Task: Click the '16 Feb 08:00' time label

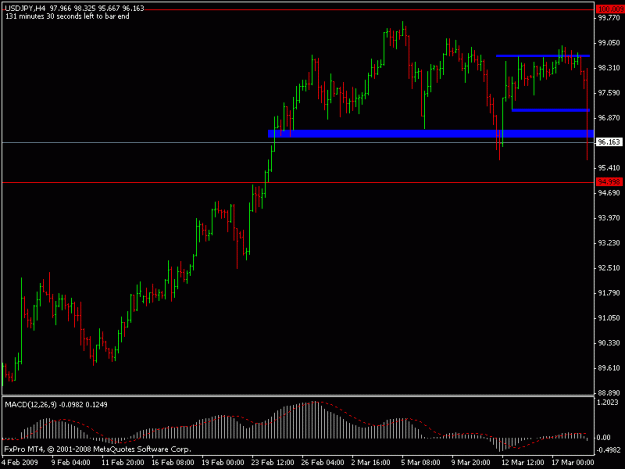Action: coord(173,462)
